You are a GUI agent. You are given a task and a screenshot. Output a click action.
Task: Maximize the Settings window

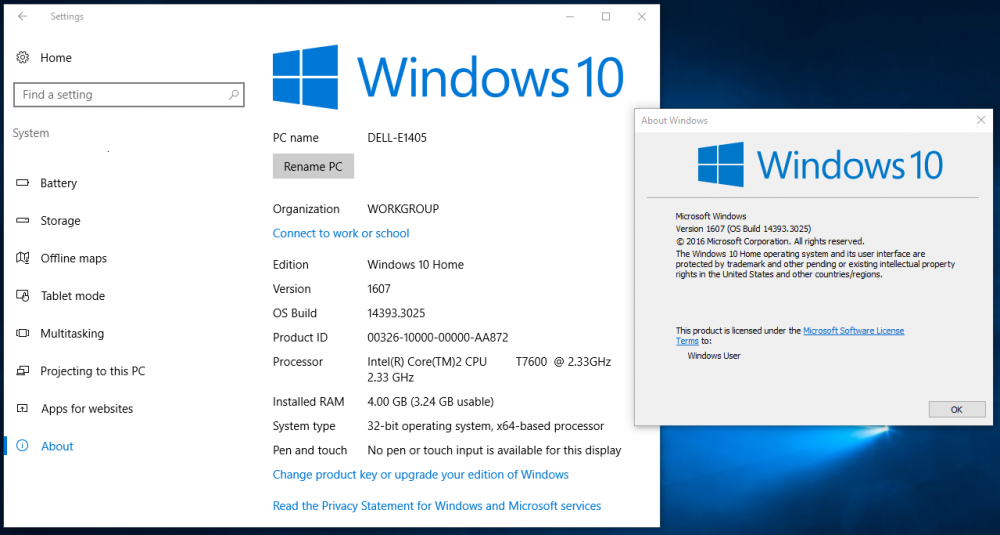click(x=606, y=17)
